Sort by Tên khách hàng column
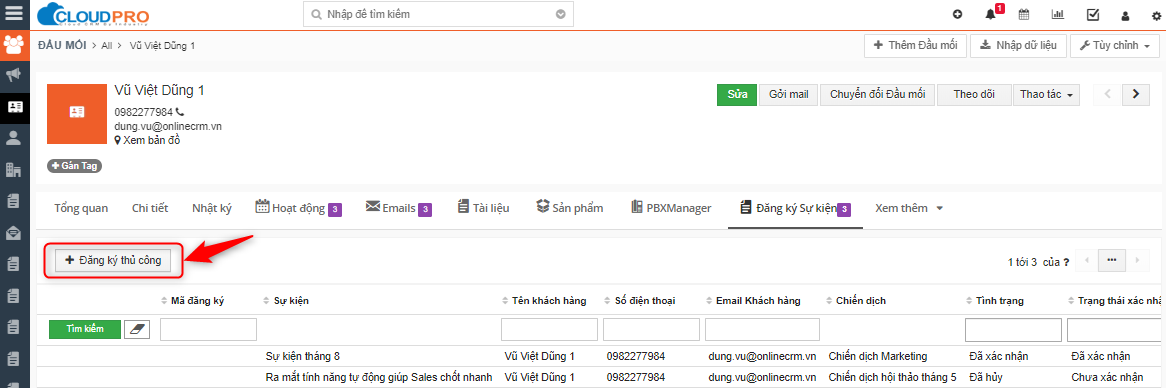This screenshot has width=1166, height=388. (544, 300)
